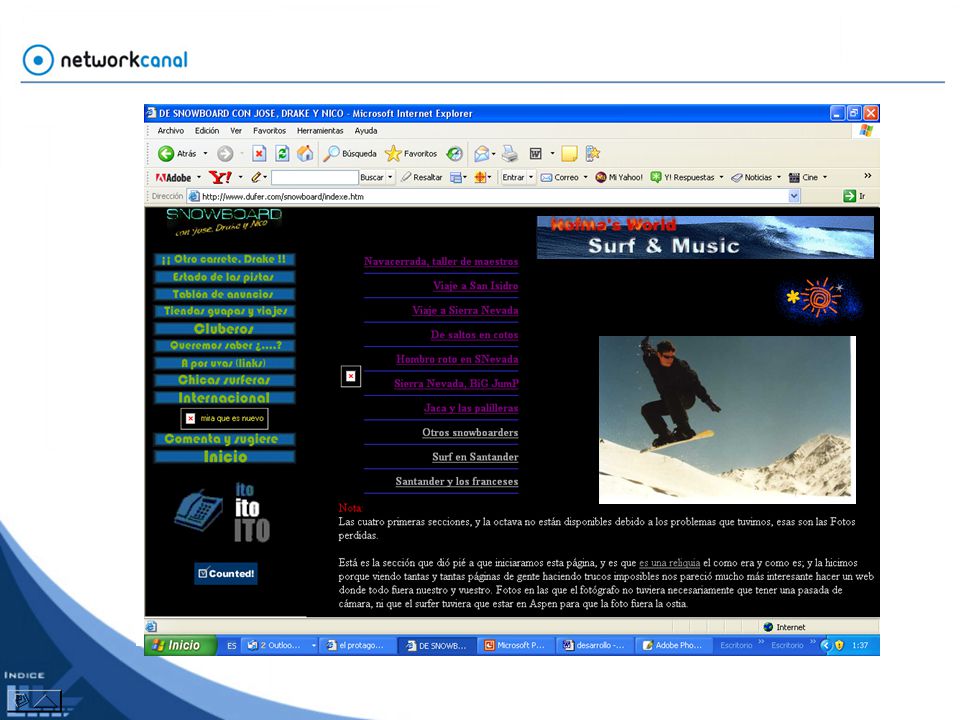960x720 pixels.
Task: Open the Edición menu
Action: click(x=207, y=130)
